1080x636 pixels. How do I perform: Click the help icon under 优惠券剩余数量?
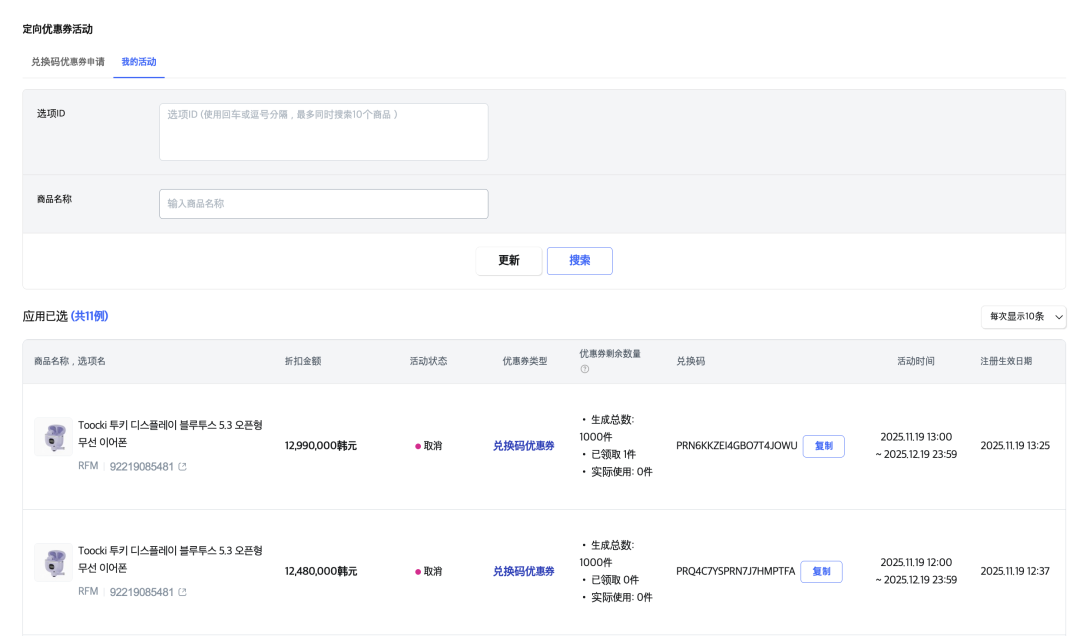click(585, 369)
